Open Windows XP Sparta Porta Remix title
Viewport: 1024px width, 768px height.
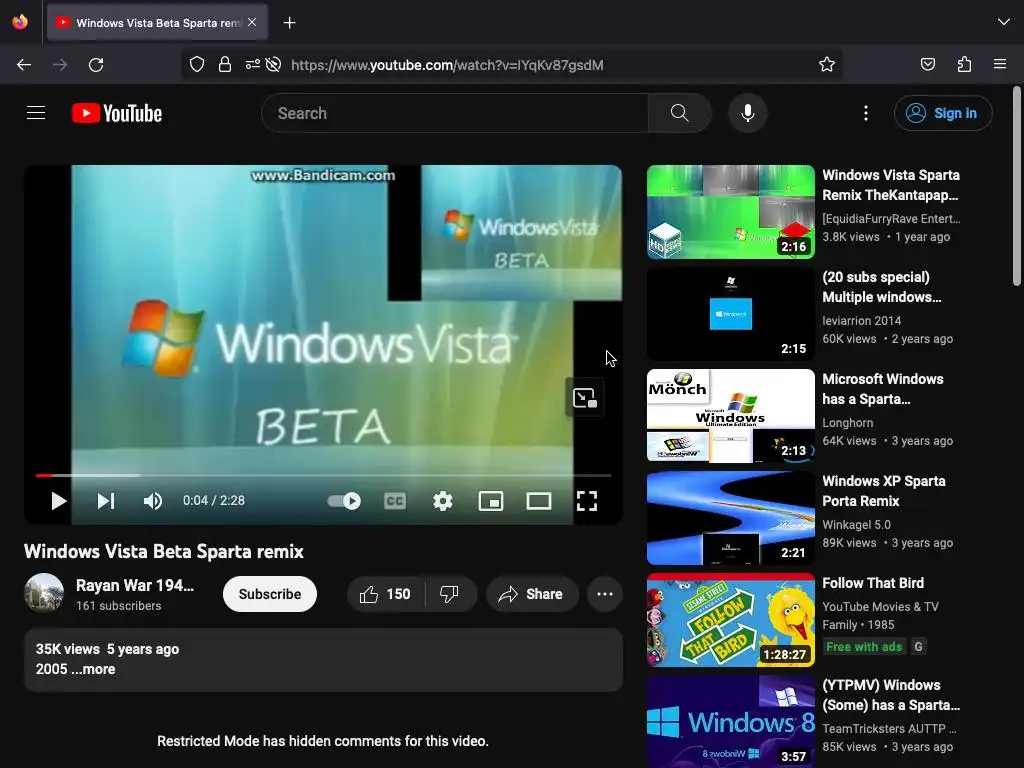pyautogui.click(x=884, y=490)
